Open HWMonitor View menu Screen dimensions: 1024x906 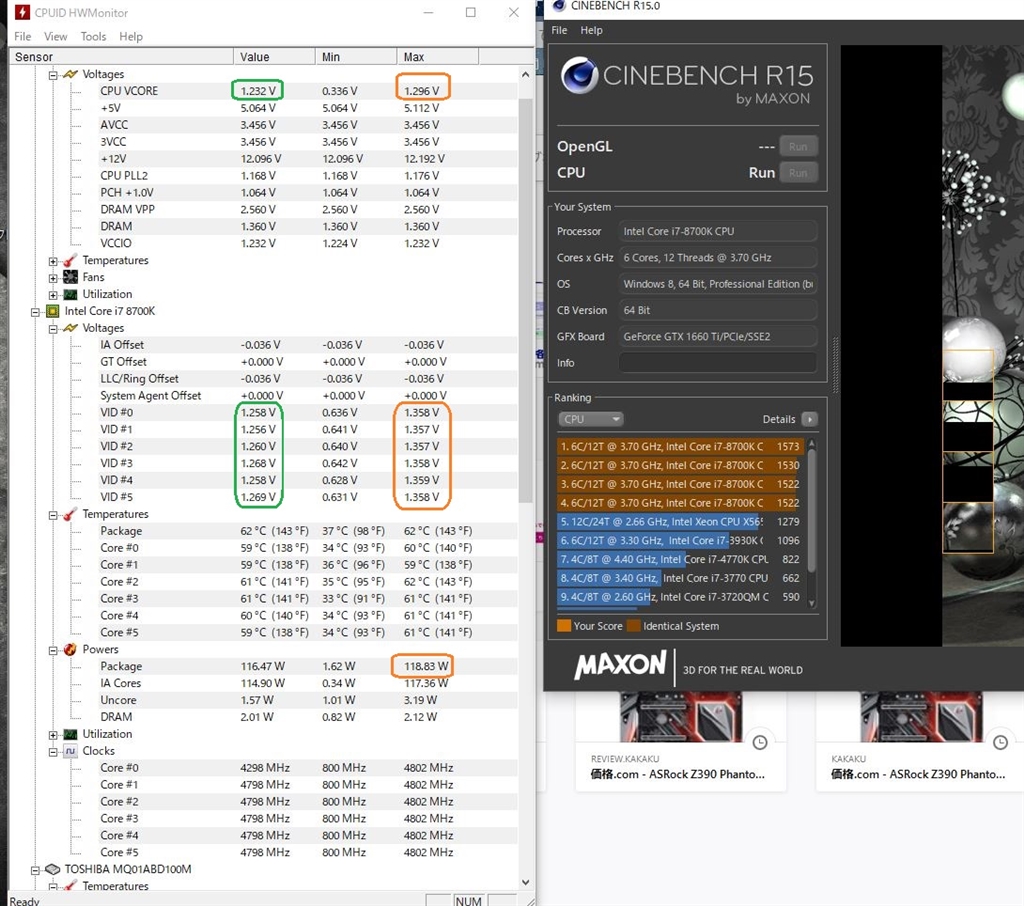tap(56, 37)
